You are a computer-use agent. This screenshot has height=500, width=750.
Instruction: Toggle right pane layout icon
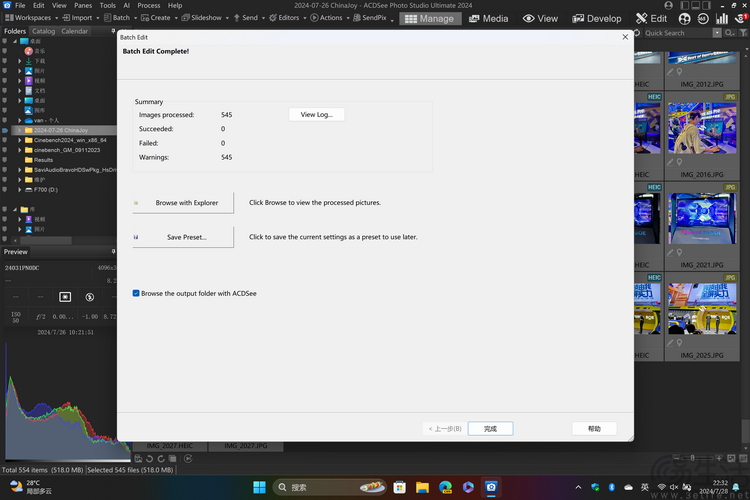(x=706, y=5)
